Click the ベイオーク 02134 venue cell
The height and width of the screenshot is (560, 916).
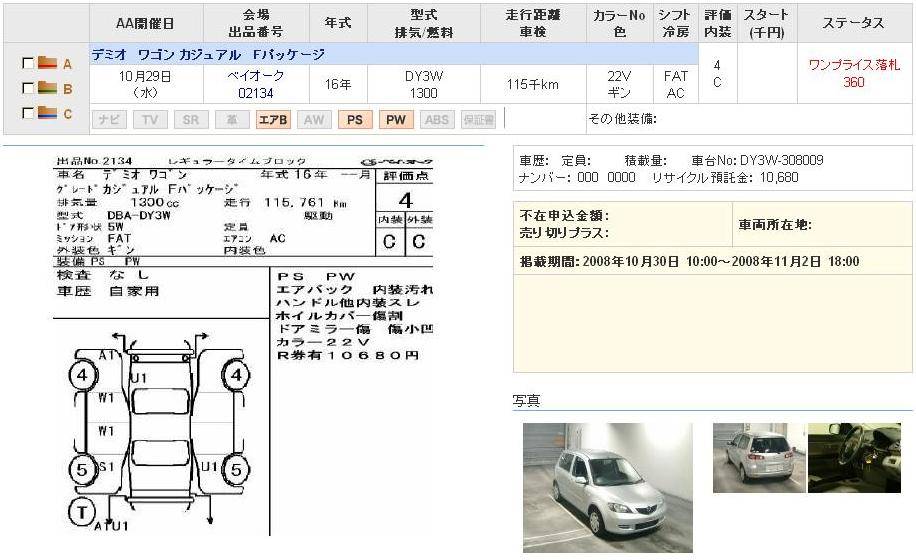[x=256, y=84]
